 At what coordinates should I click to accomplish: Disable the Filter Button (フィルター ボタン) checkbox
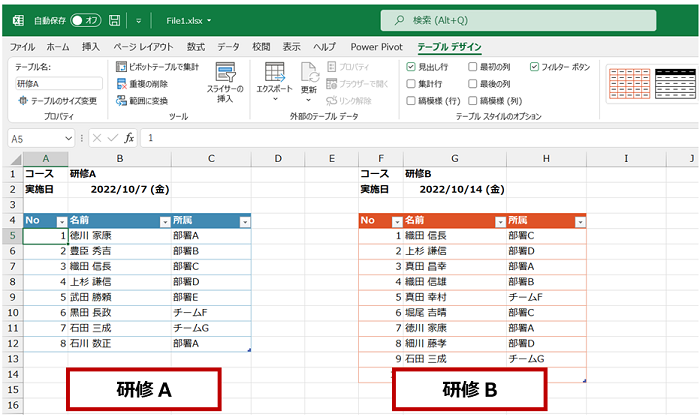tap(534, 67)
